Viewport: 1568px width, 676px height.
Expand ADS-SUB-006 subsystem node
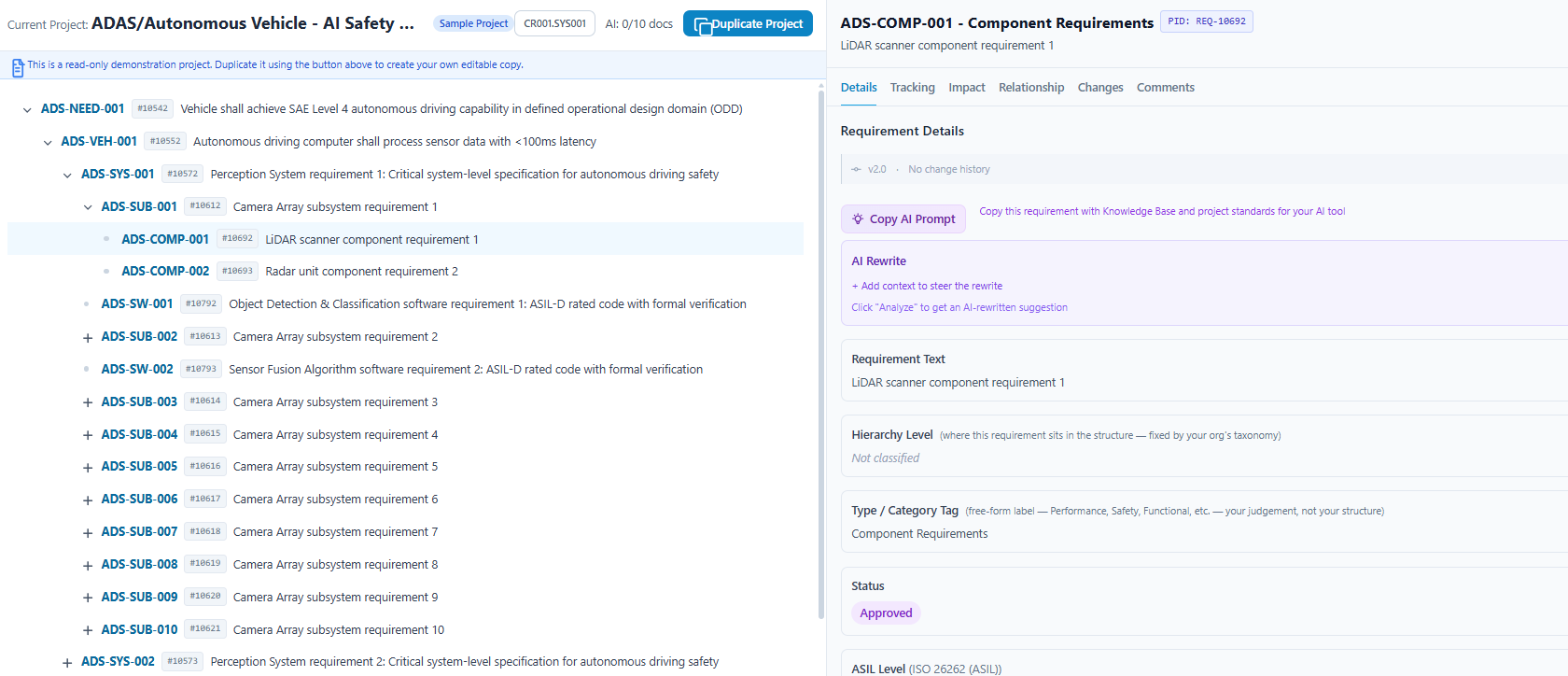[88, 500]
